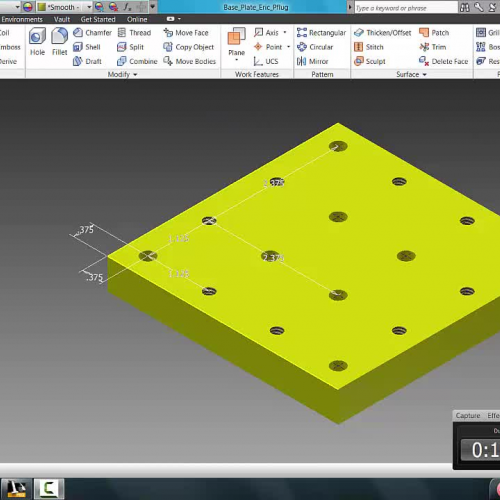500x500 pixels.
Task: Open the Inventor taskbar icon
Action: click(16, 489)
